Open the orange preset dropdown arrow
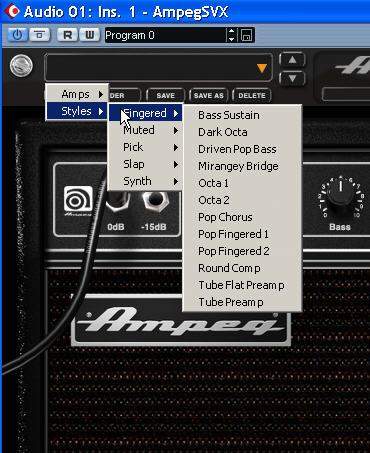 262,68
